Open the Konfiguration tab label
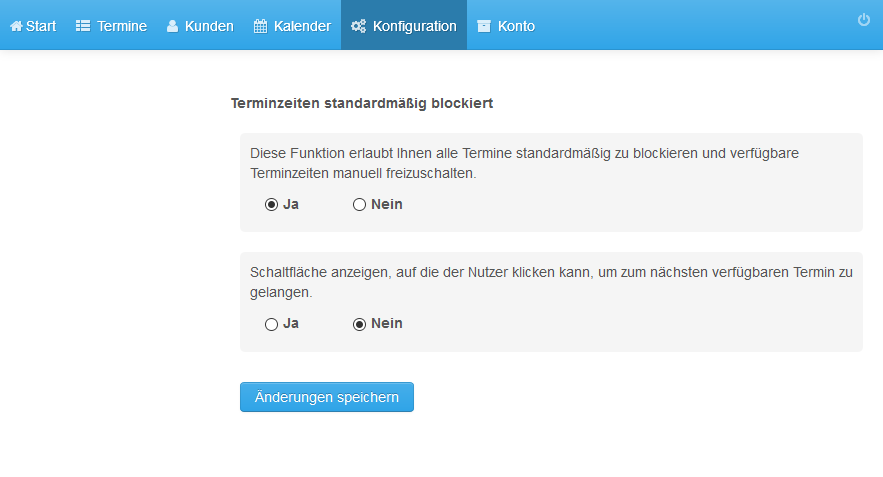This screenshot has width=883, height=477. pos(414,26)
